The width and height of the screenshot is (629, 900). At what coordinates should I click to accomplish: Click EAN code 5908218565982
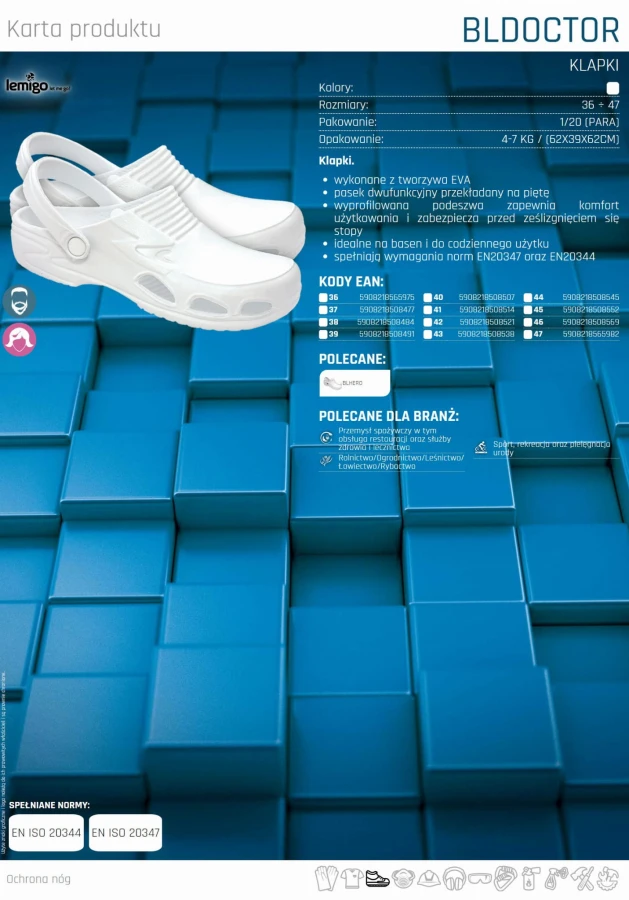coord(591,334)
